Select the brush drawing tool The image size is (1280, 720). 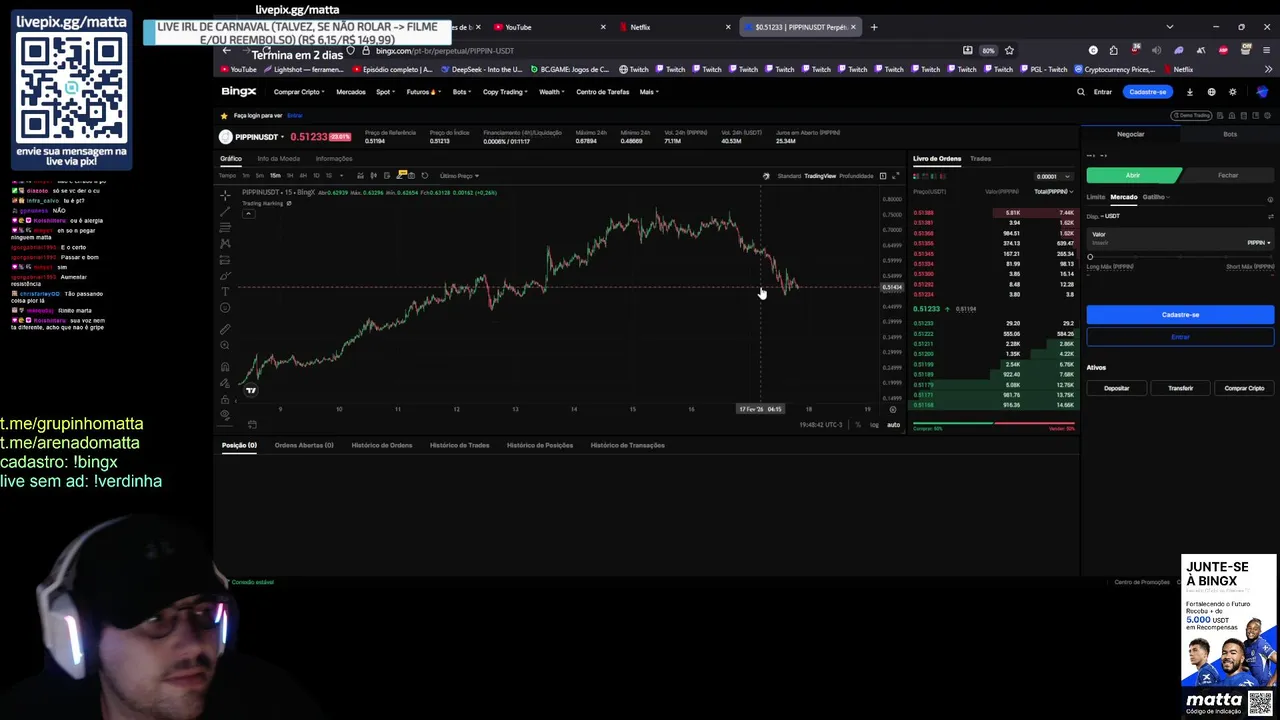[225, 276]
